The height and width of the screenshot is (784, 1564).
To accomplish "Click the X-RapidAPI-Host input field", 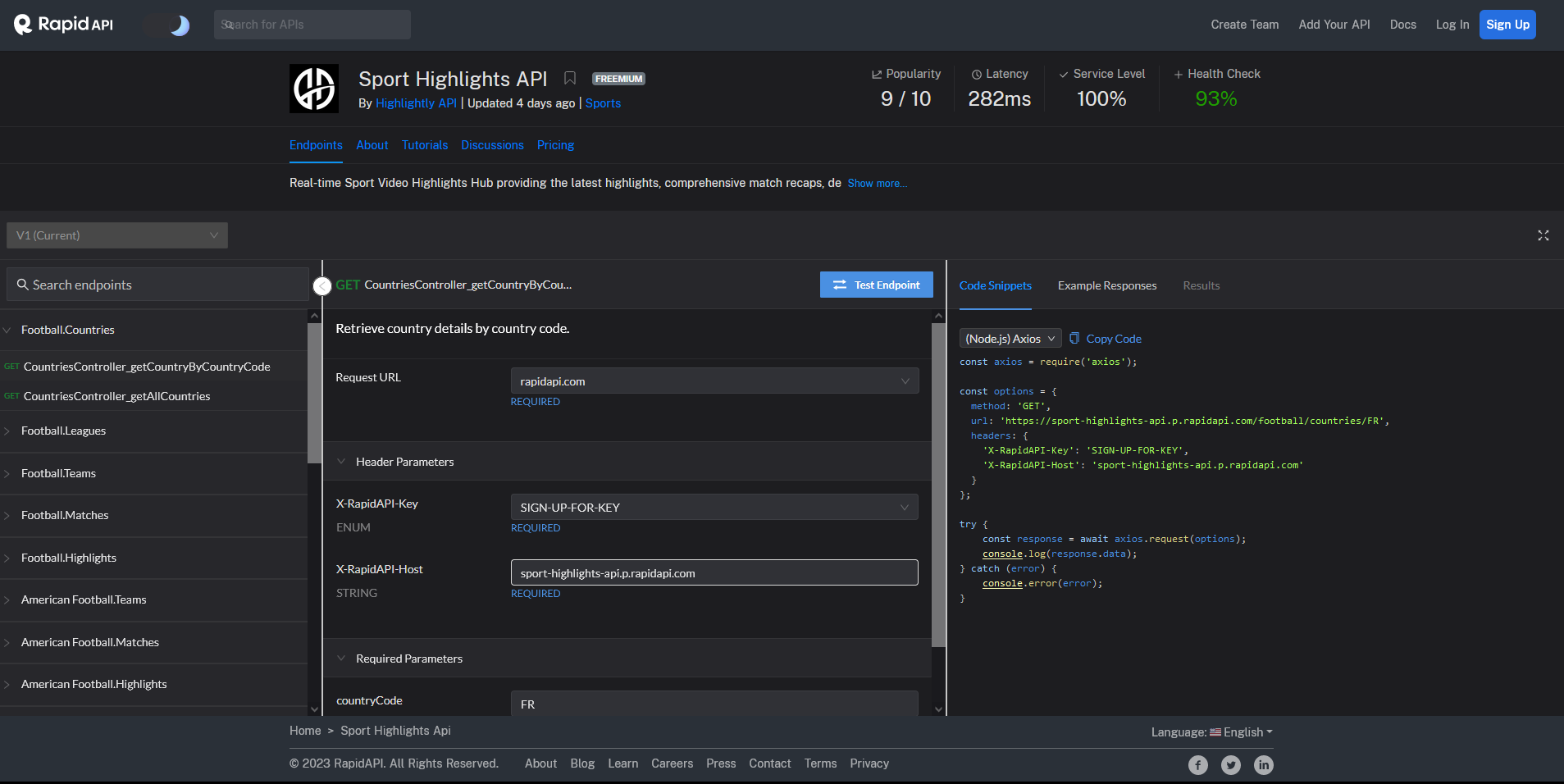I will coord(714,573).
